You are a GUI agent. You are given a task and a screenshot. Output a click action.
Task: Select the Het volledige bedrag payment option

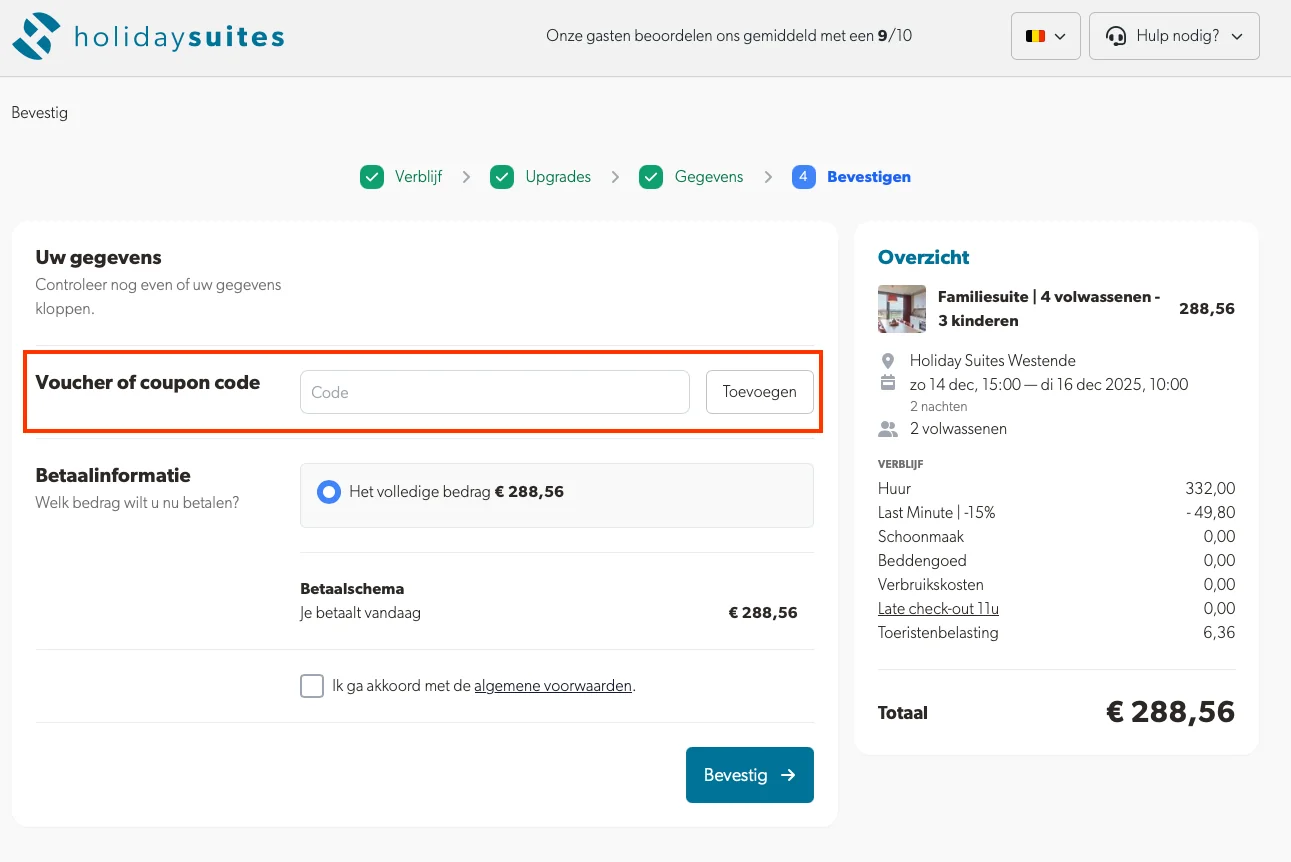click(330, 491)
